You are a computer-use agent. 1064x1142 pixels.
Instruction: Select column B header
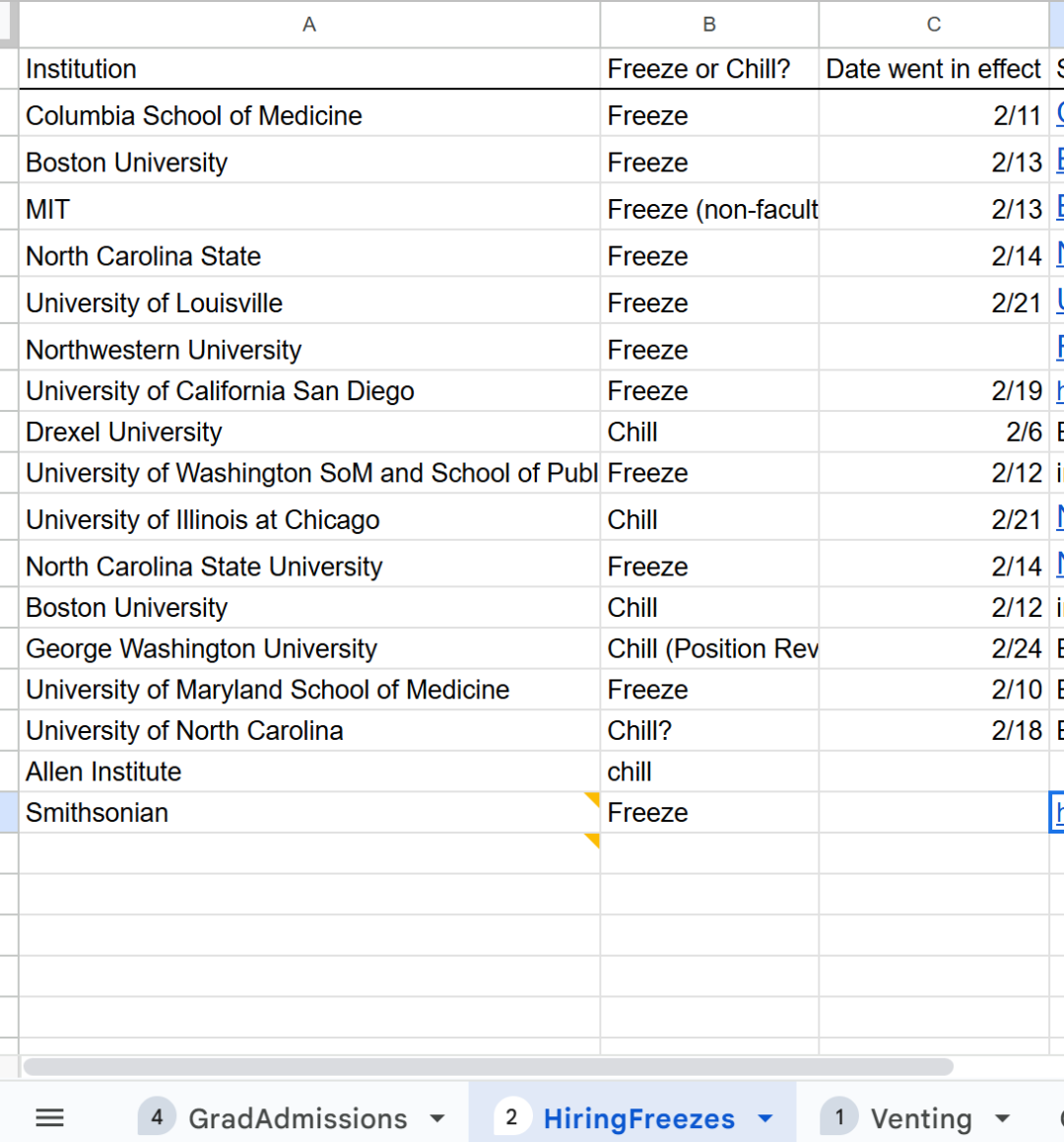pyautogui.click(x=709, y=25)
